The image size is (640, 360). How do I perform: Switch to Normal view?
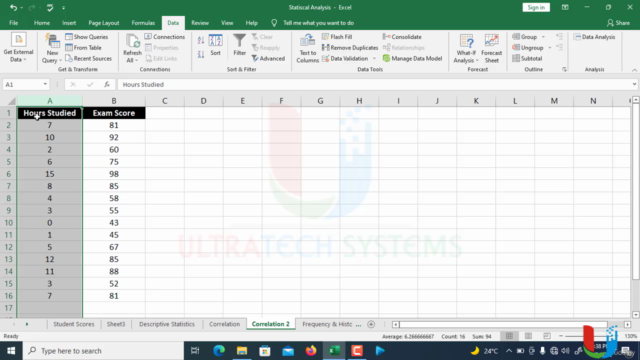click(x=509, y=336)
